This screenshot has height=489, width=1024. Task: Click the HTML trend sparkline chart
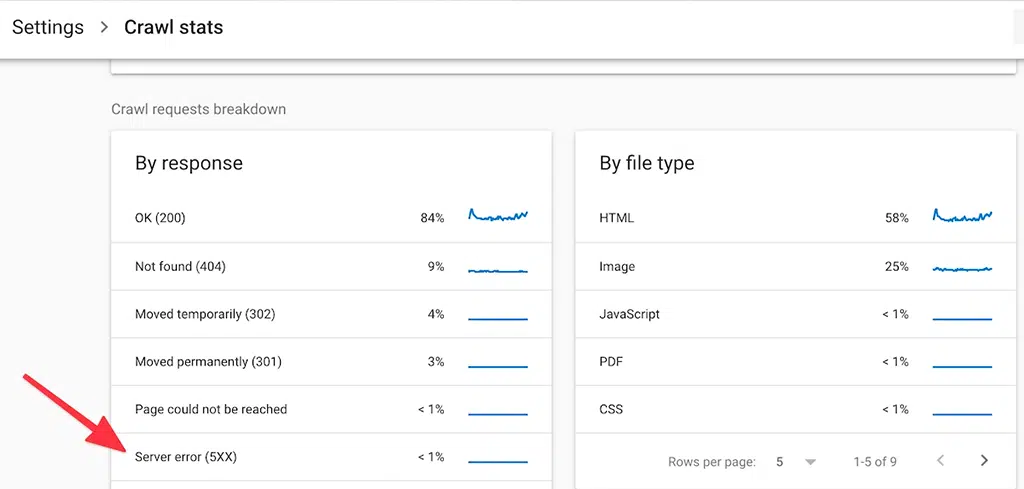click(x=962, y=216)
